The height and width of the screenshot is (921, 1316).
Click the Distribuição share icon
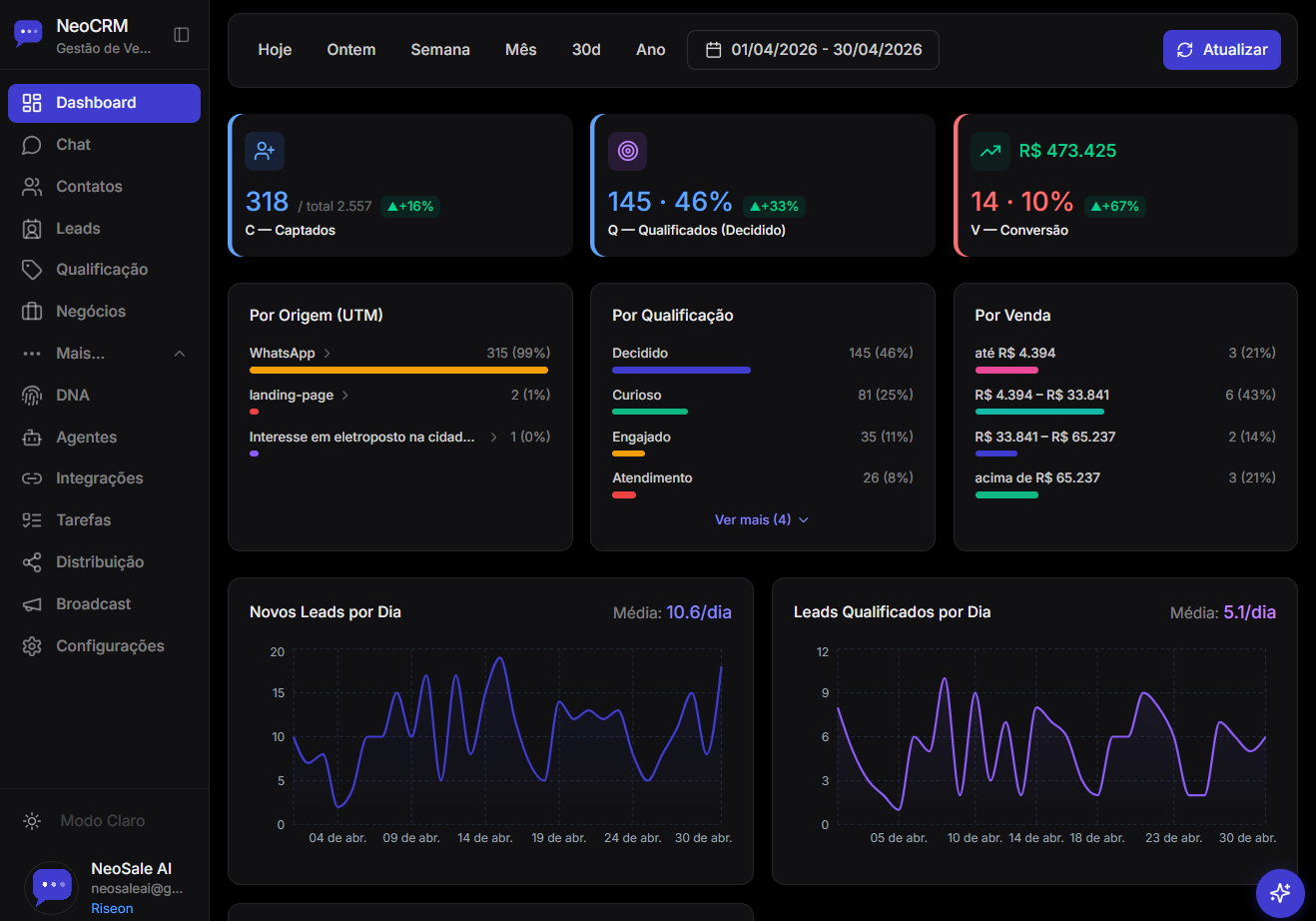coord(32,562)
